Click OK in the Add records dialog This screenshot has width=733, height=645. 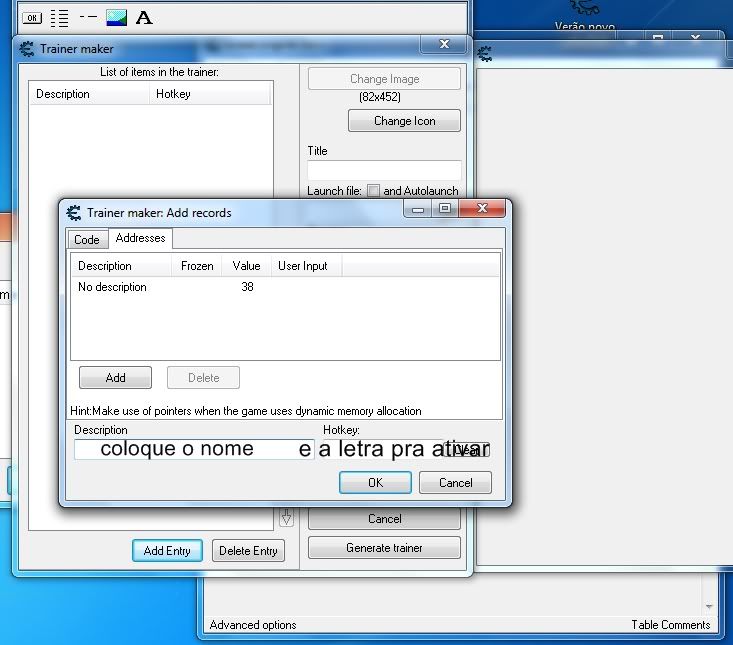coord(375,482)
